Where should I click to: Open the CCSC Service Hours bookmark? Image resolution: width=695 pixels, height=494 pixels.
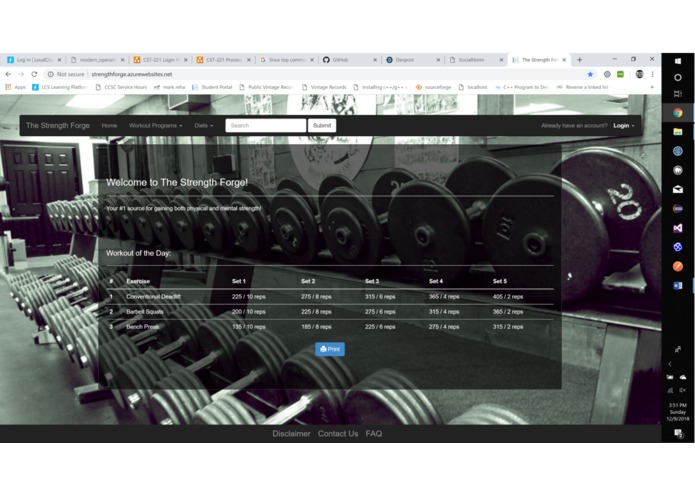coord(121,87)
